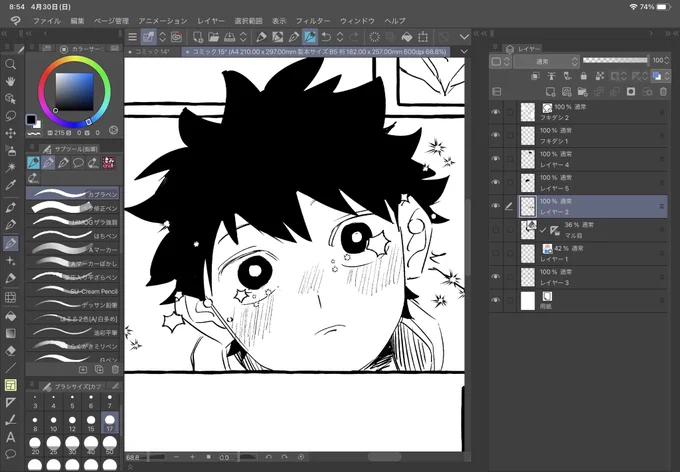Expand the command bar overflow chevron

coord(464,37)
